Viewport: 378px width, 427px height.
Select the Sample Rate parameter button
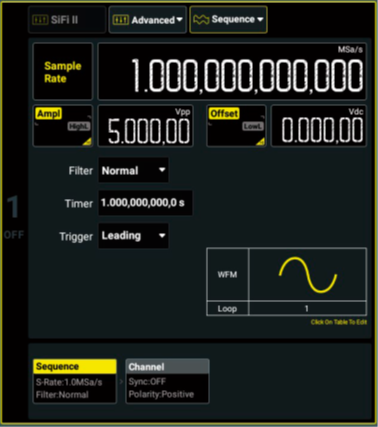[63, 71]
